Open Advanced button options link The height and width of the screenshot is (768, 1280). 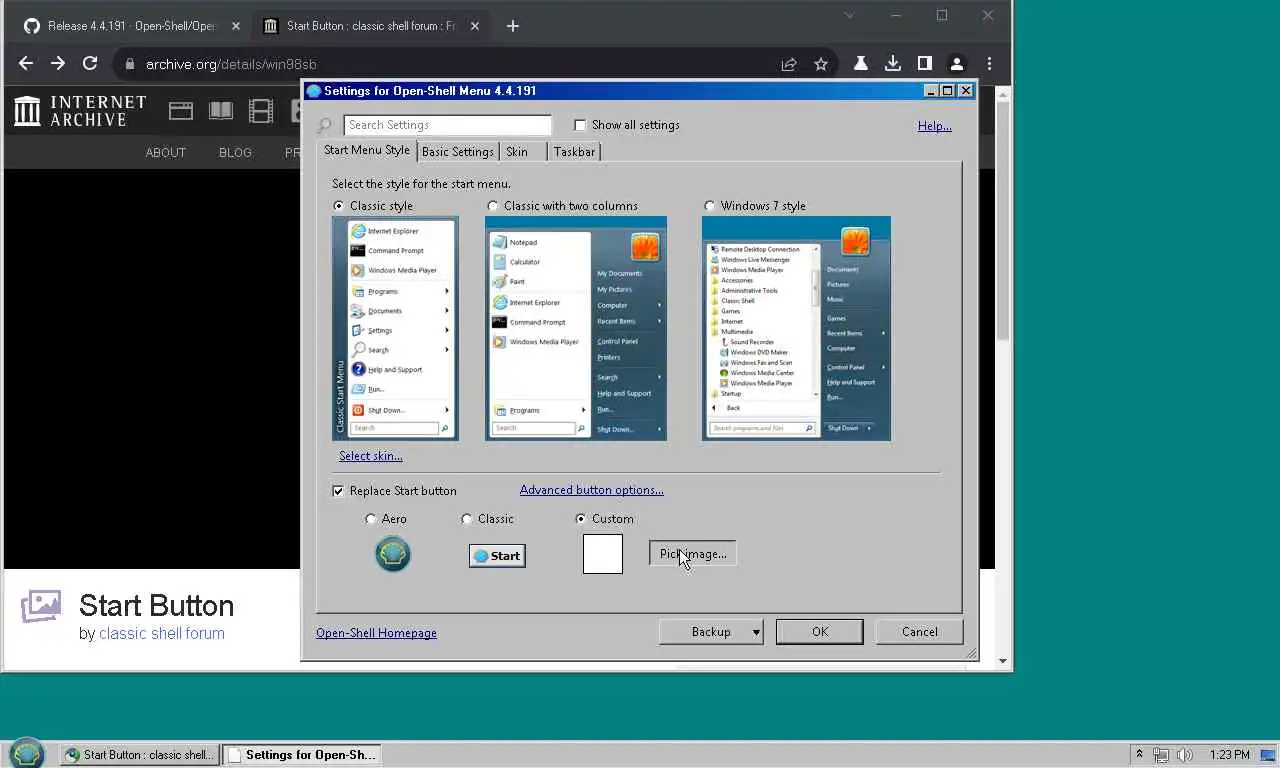[591, 490]
